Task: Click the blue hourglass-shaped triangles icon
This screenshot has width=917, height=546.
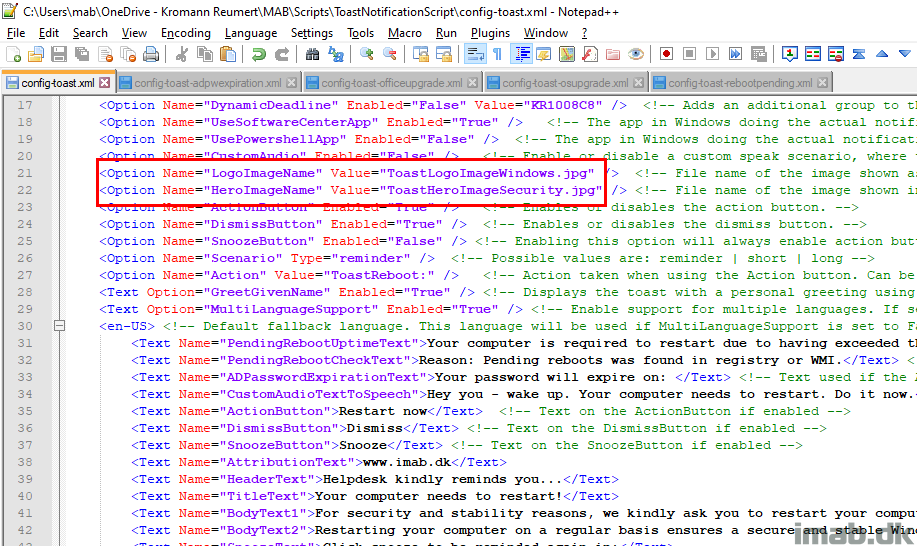Action: point(859,54)
